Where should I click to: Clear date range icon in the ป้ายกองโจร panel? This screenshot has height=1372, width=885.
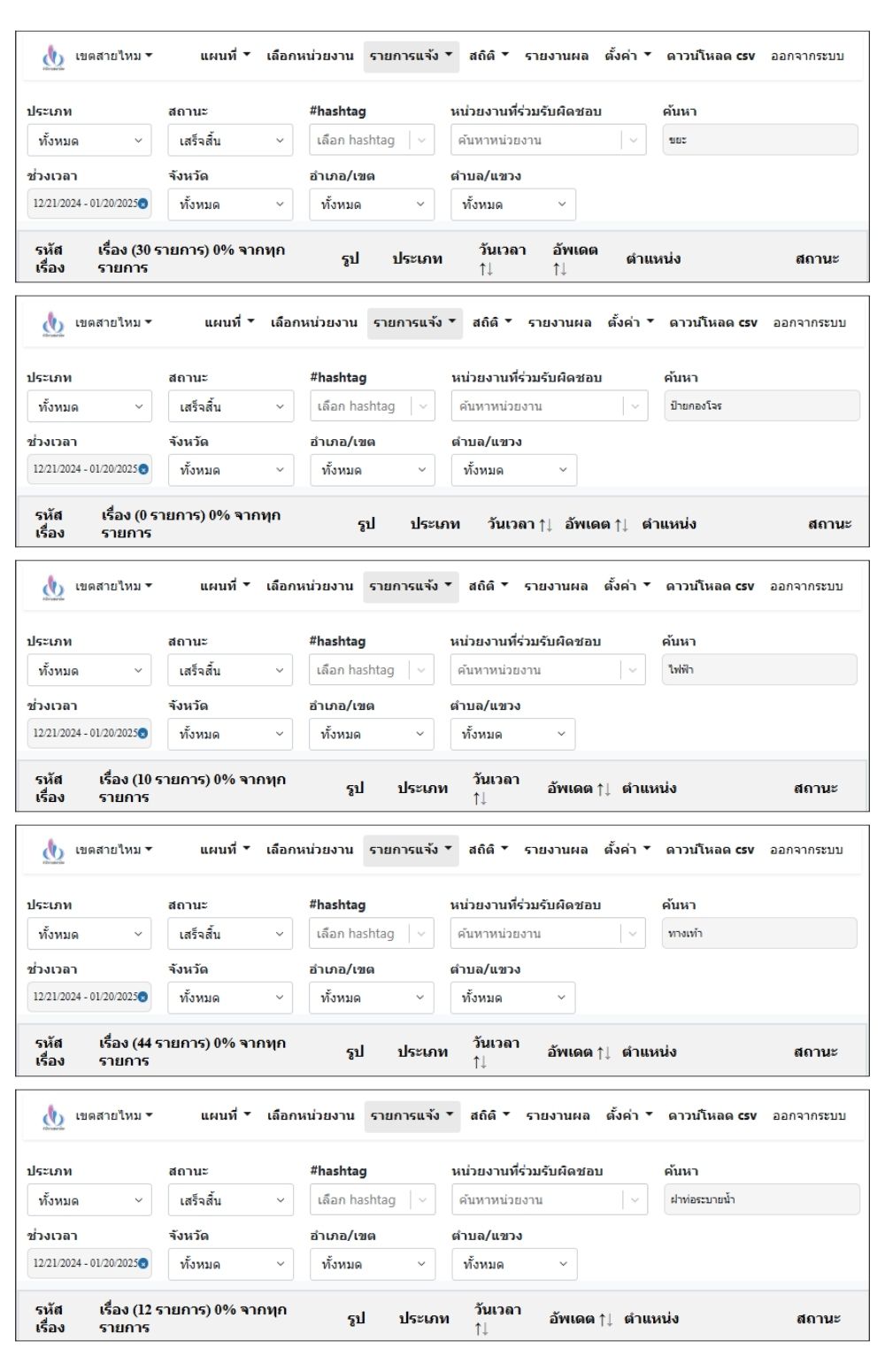coord(143,469)
